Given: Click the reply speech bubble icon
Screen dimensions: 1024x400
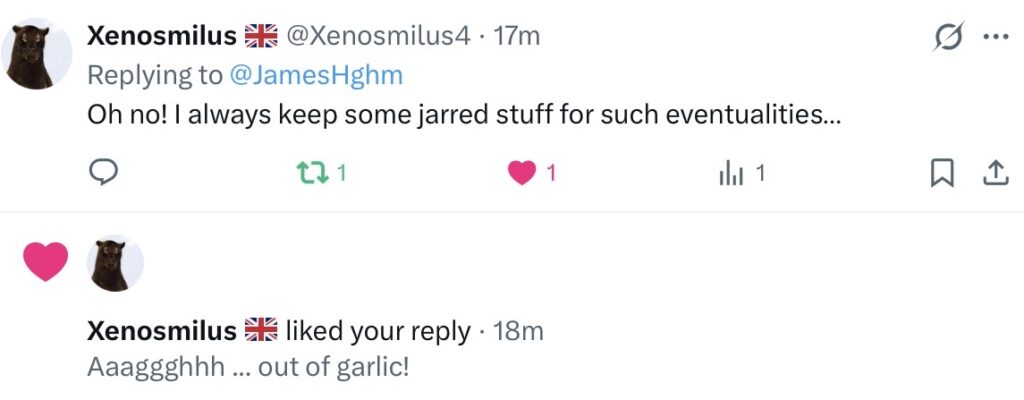Looking at the screenshot, I should [103, 173].
